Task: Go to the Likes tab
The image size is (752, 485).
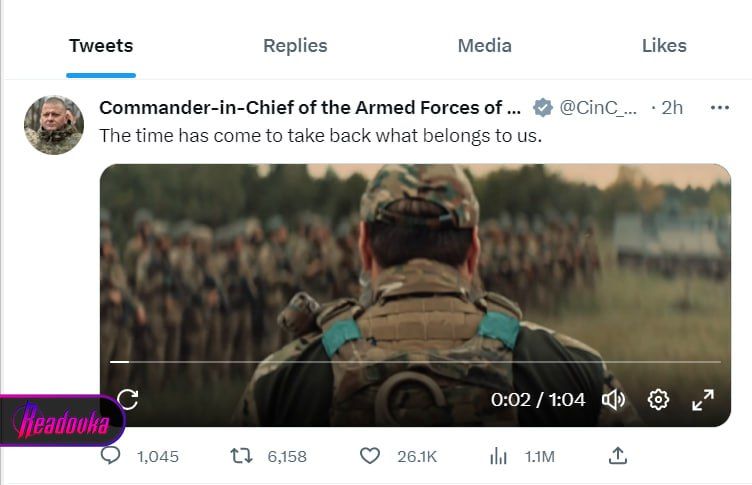Action: pos(664,46)
